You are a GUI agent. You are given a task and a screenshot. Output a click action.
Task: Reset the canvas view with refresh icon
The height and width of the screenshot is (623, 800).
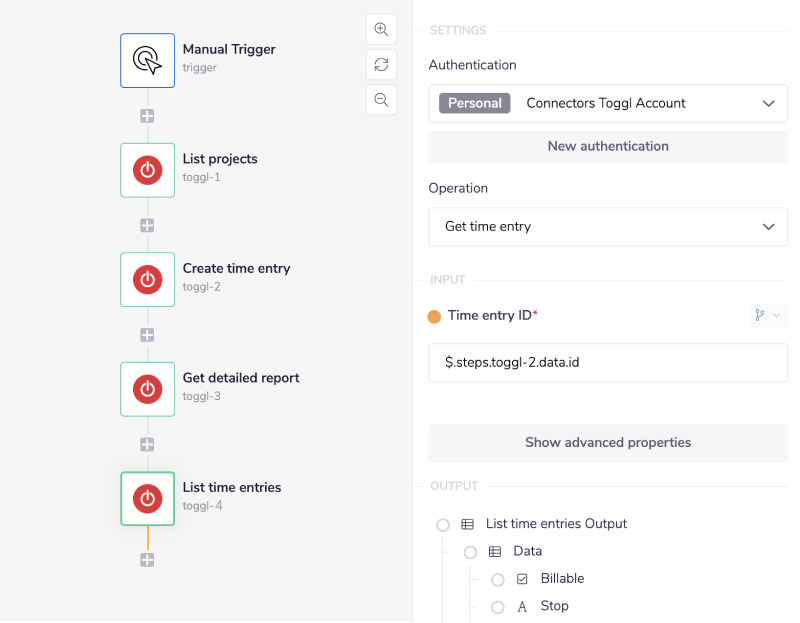[381, 64]
